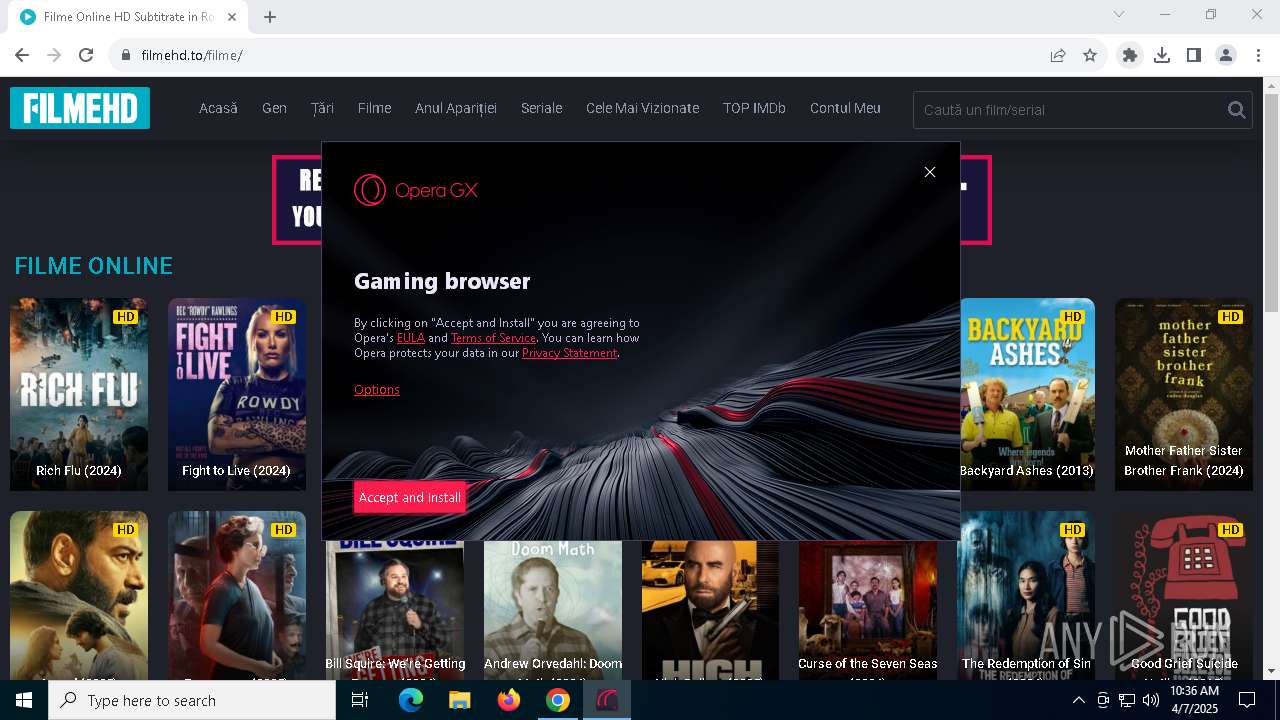Open File Explorer from the taskbar
1280x720 pixels.
(x=459, y=700)
